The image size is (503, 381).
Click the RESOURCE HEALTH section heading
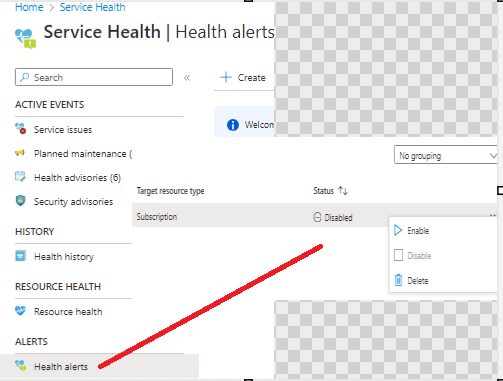(58, 287)
